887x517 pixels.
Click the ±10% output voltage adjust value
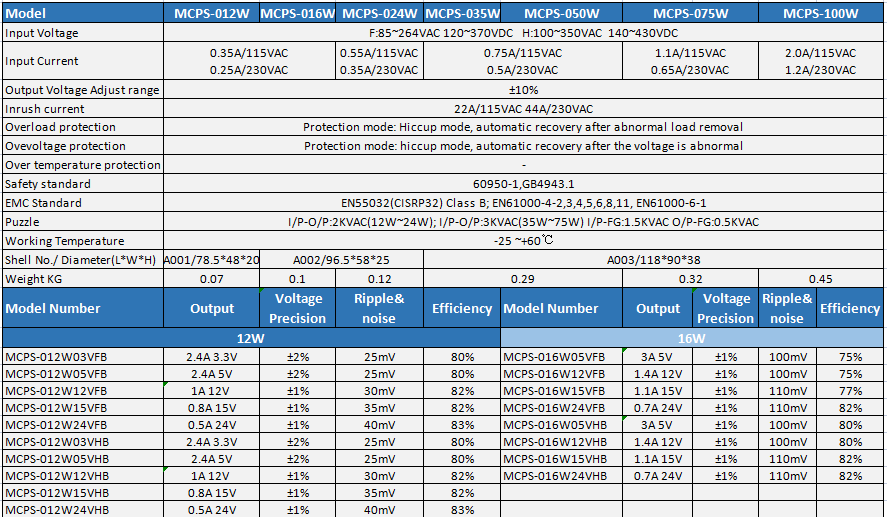(524, 90)
